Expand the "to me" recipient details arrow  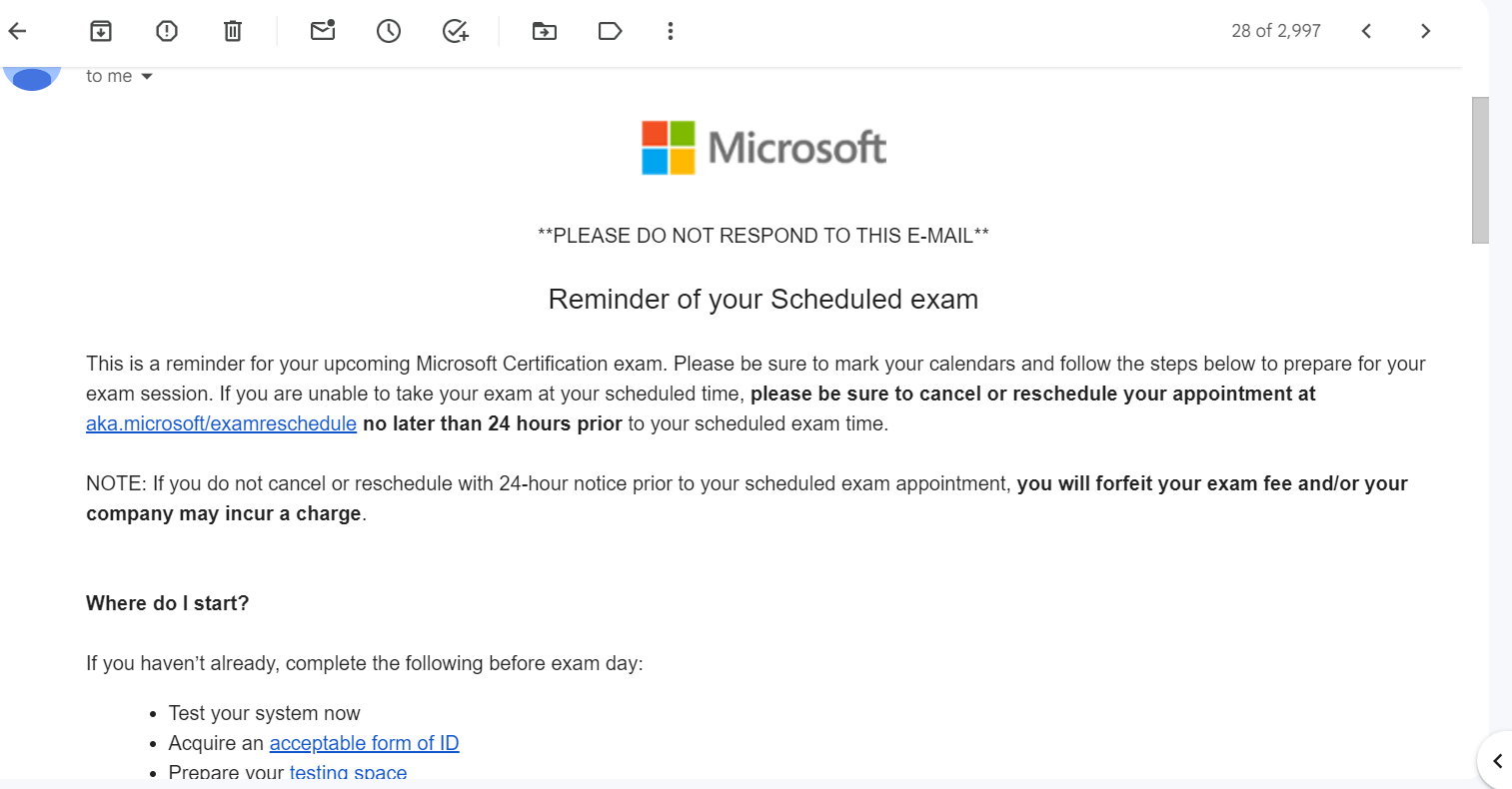click(x=147, y=77)
